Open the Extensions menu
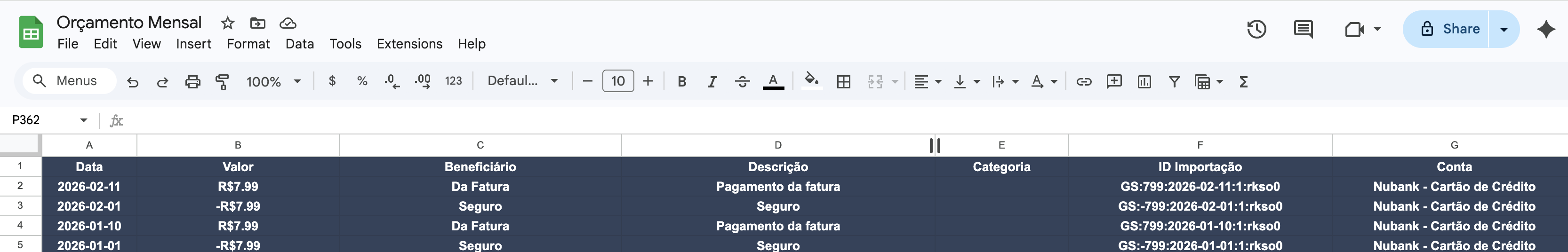The width and height of the screenshot is (1568, 252). click(409, 44)
